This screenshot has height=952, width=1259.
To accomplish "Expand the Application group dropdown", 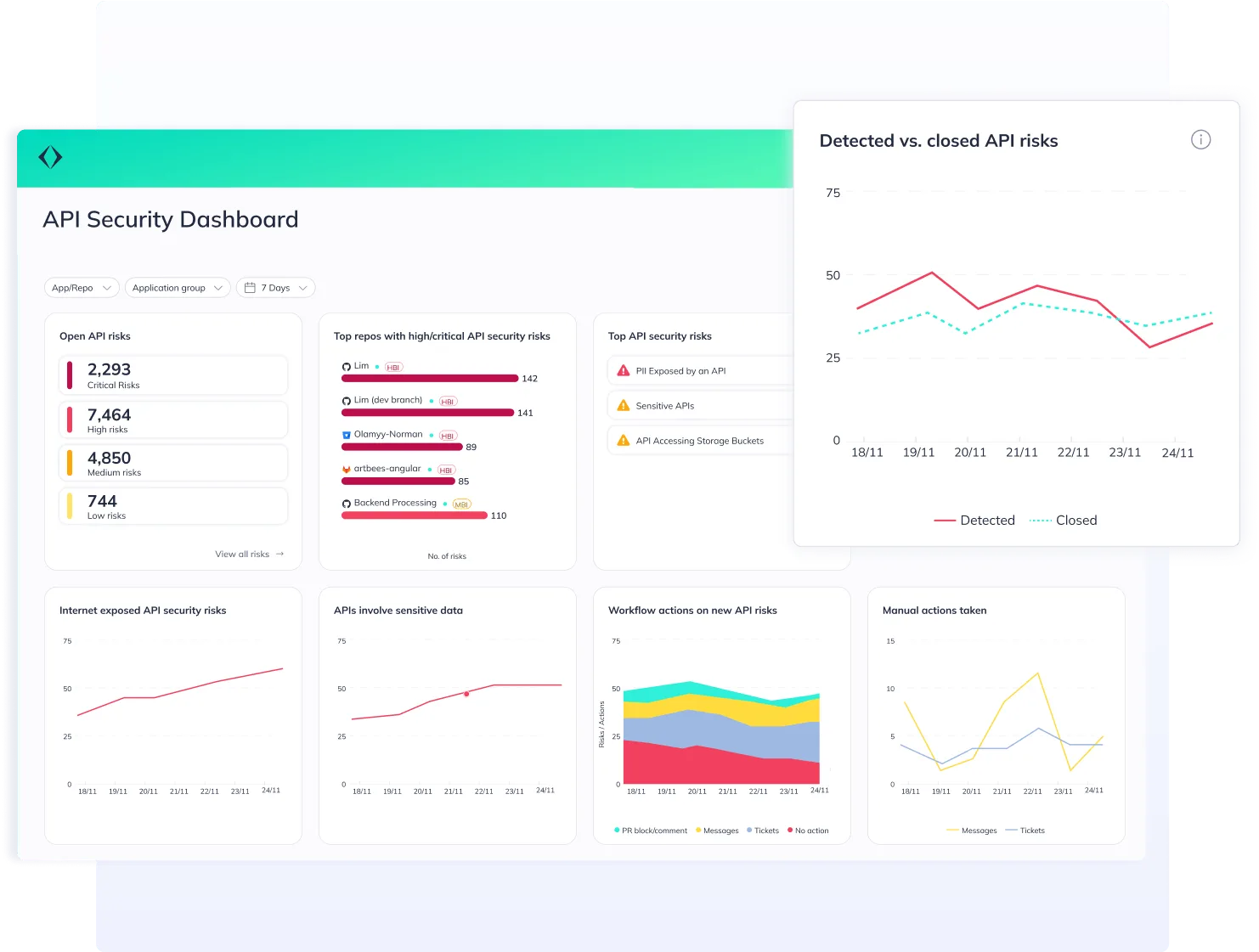I will (x=177, y=287).
